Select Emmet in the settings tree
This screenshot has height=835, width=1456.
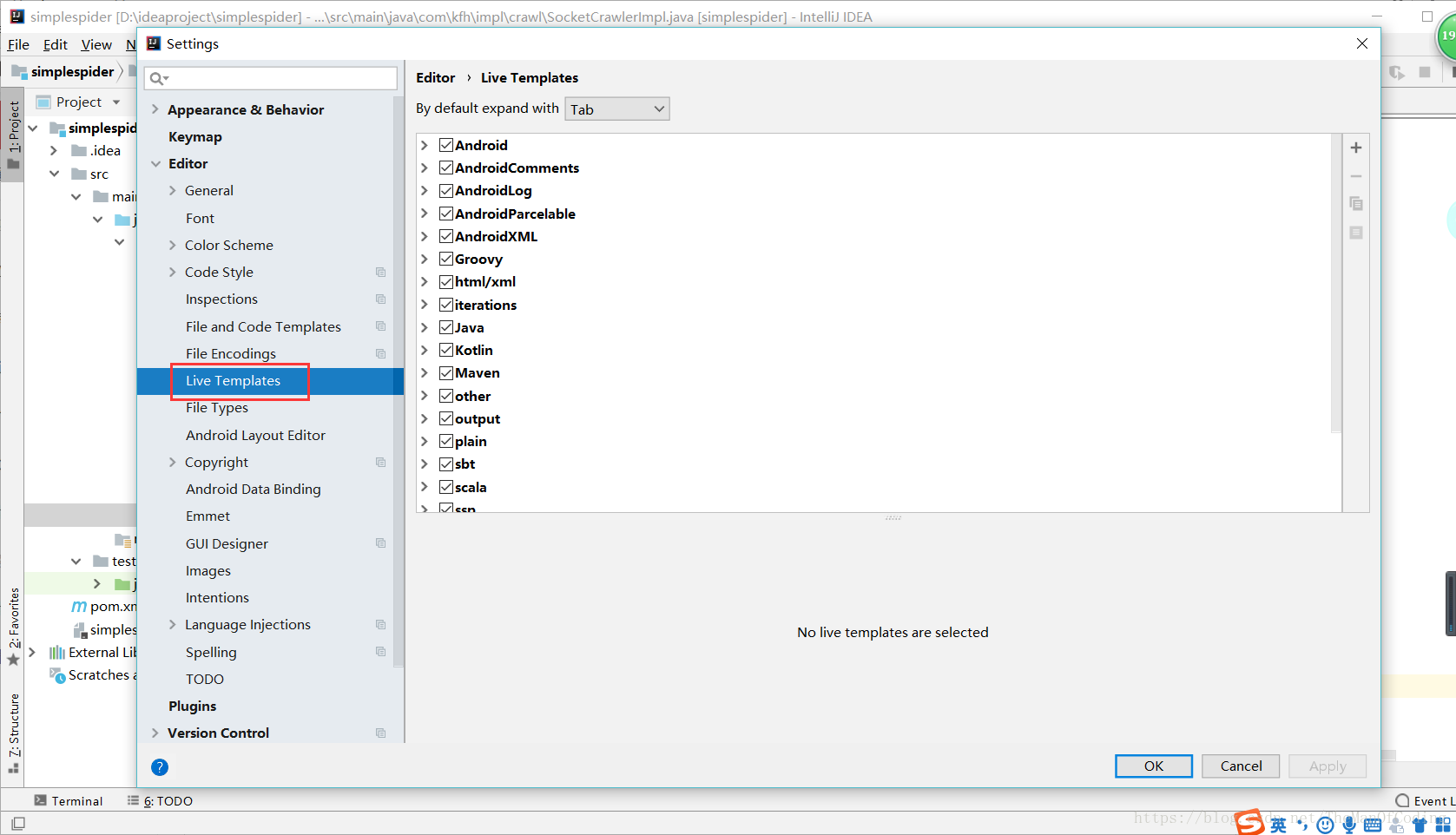[208, 516]
